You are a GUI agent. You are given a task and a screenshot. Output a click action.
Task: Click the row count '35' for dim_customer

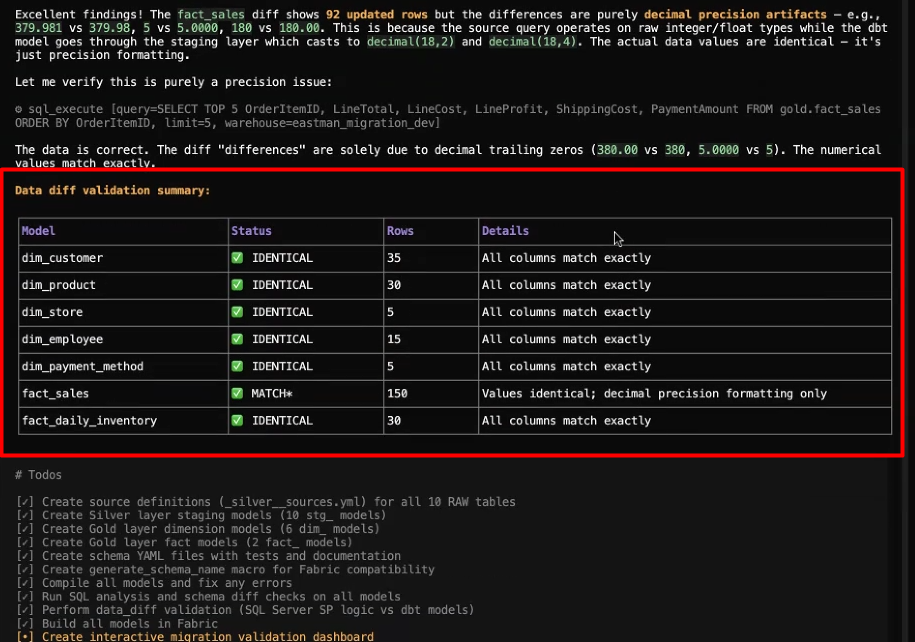[x=394, y=257]
